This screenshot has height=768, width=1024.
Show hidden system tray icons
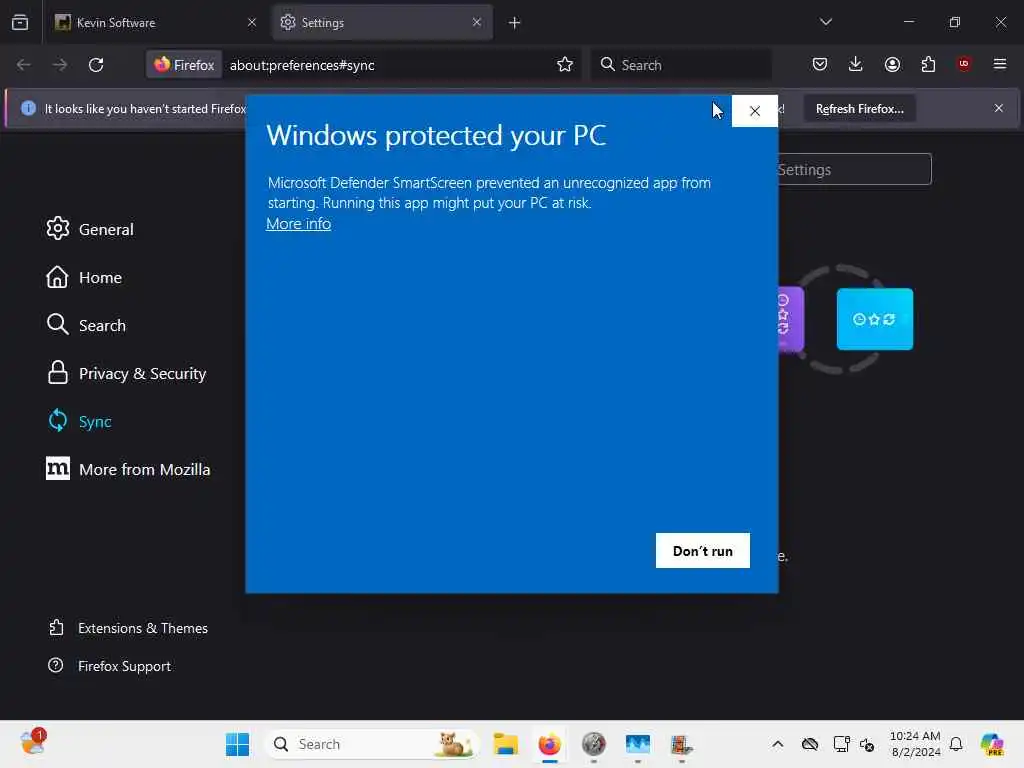pyautogui.click(x=777, y=744)
